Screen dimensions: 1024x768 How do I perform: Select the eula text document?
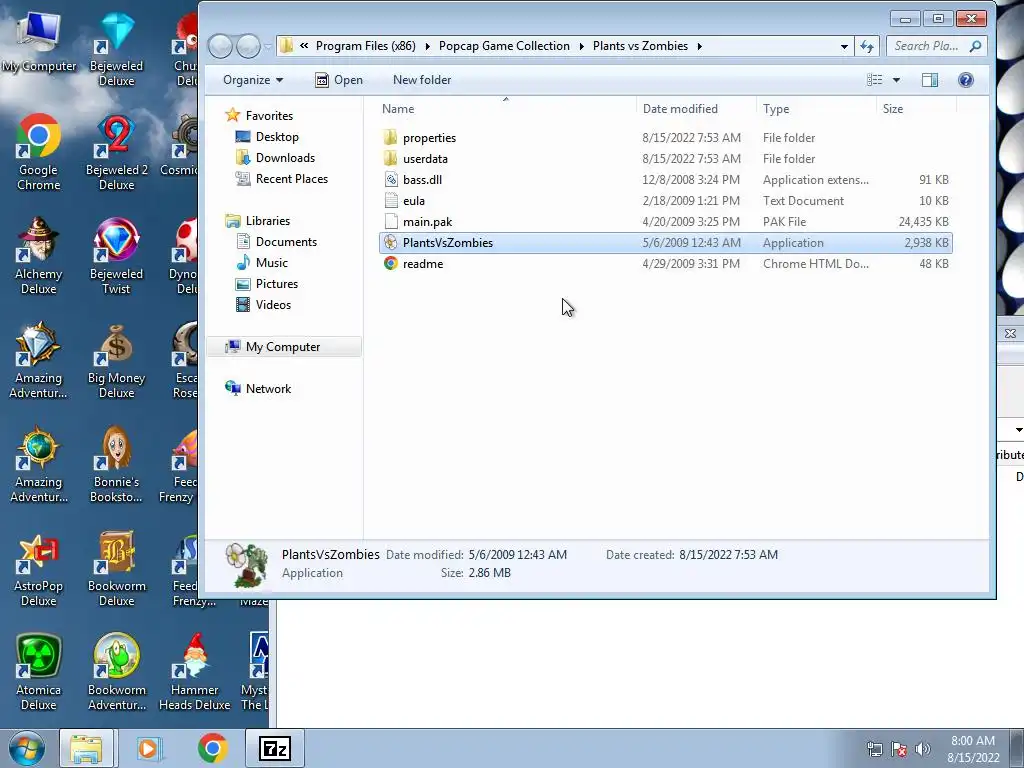(665, 201)
